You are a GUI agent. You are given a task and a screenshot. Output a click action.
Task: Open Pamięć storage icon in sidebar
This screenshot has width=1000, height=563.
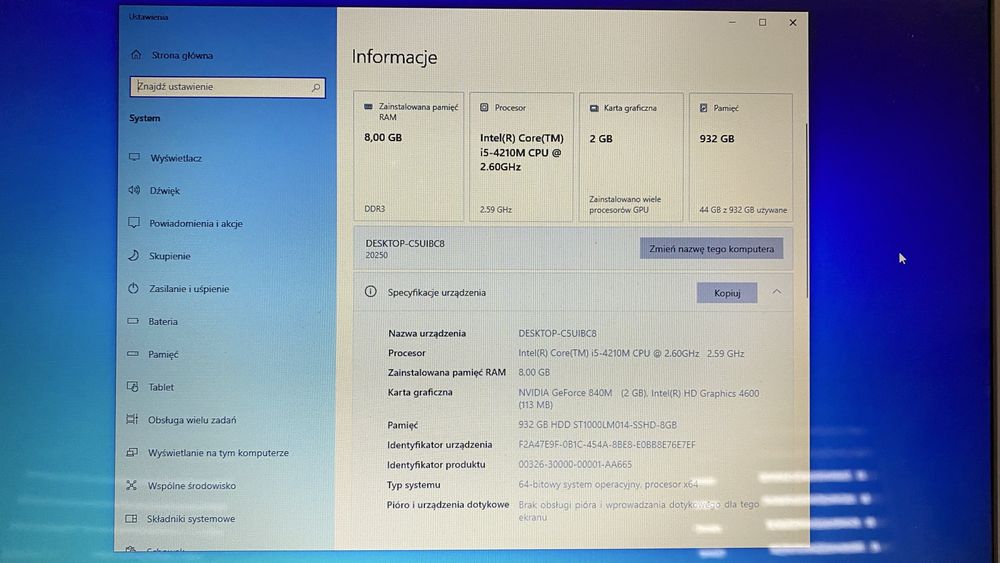point(133,354)
